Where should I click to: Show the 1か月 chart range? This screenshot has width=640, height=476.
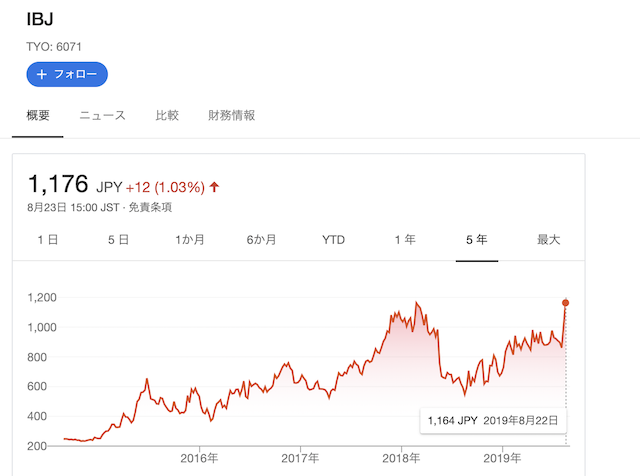[190, 240]
